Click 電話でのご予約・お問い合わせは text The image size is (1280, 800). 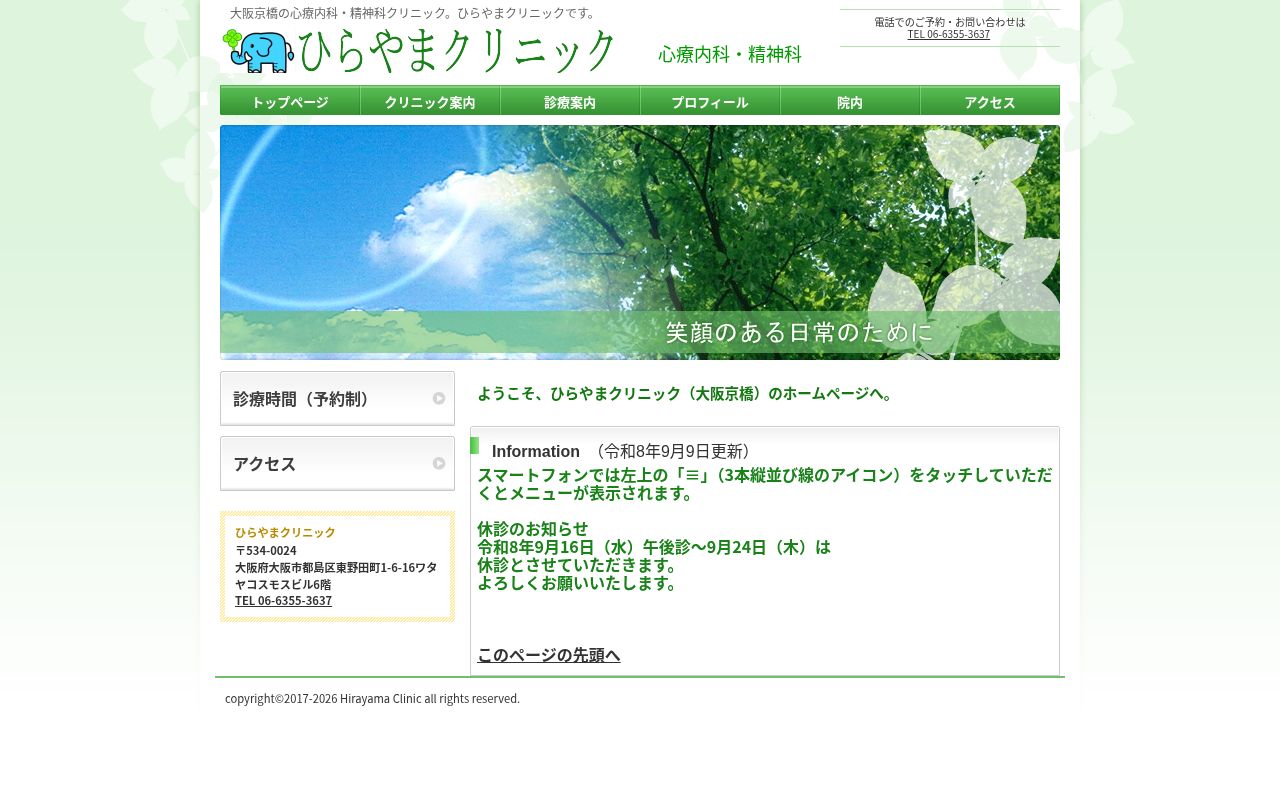pos(949,22)
